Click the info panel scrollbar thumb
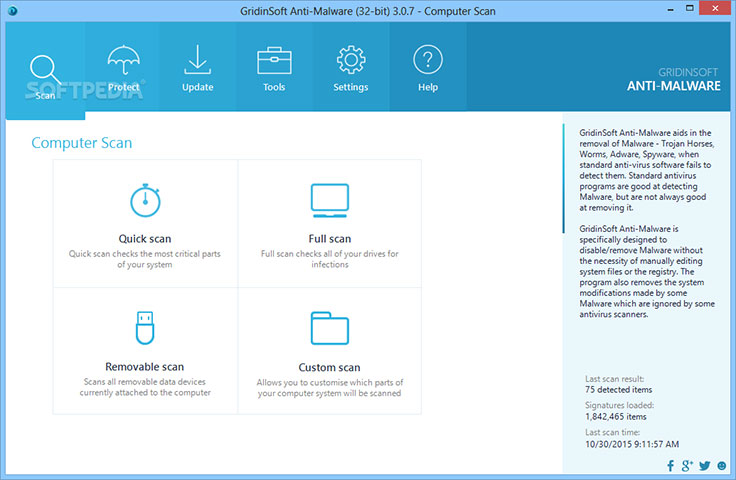This screenshot has height=480, width=736. click(x=563, y=178)
